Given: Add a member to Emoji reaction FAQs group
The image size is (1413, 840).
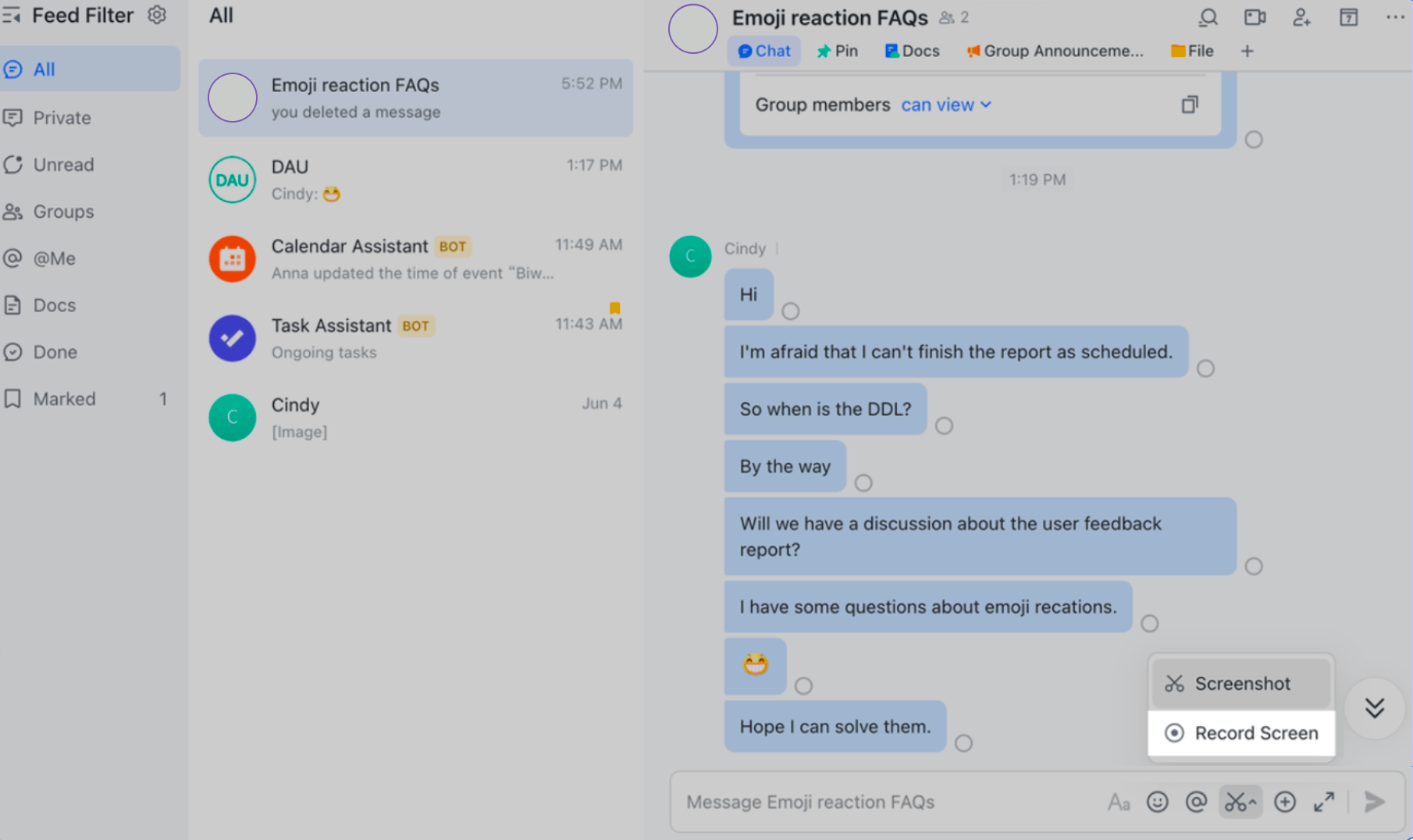Looking at the screenshot, I should (x=1301, y=17).
